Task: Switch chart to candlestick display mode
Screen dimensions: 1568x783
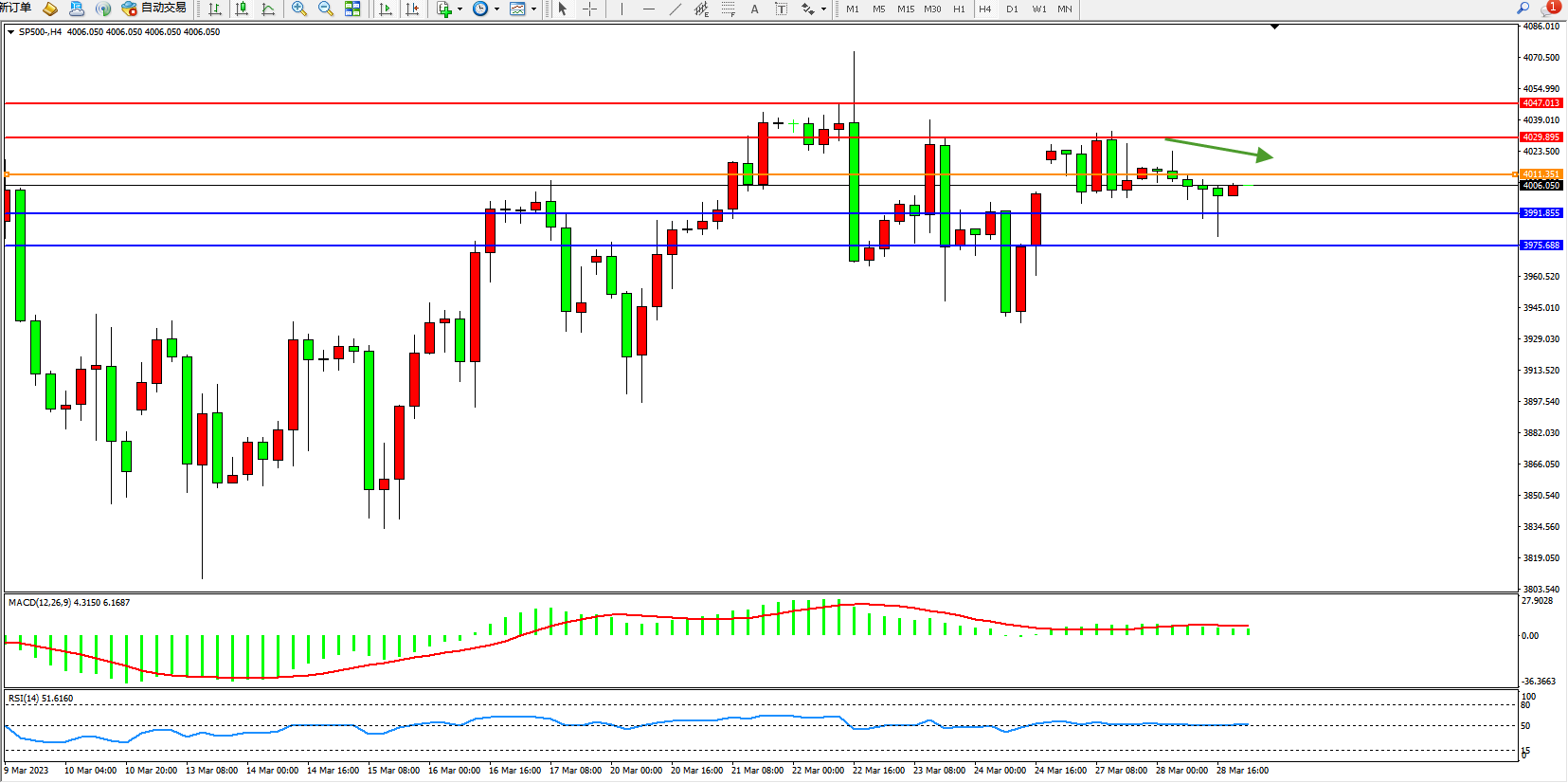Action: tap(242, 9)
